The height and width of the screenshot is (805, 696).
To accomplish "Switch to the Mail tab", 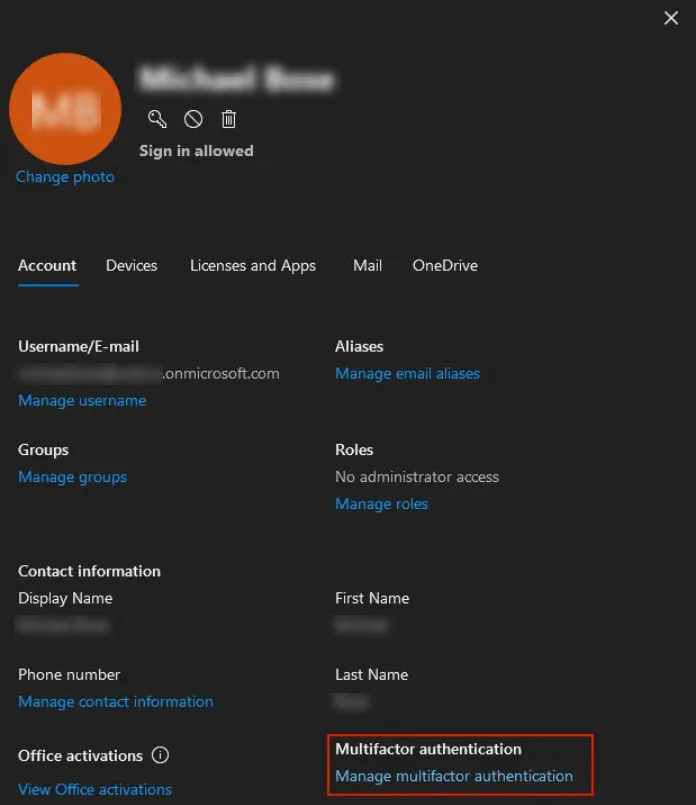I will click(368, 265).
